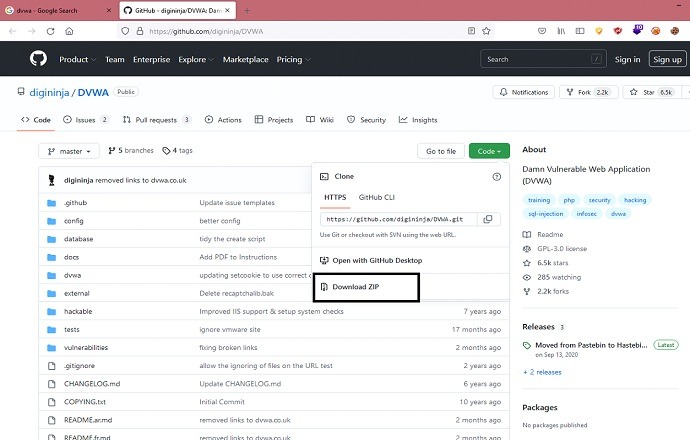Close the dvwa Google Search tab
Image resolution: width=690 pixels, height=440 pixels.
tap(109, 10)
